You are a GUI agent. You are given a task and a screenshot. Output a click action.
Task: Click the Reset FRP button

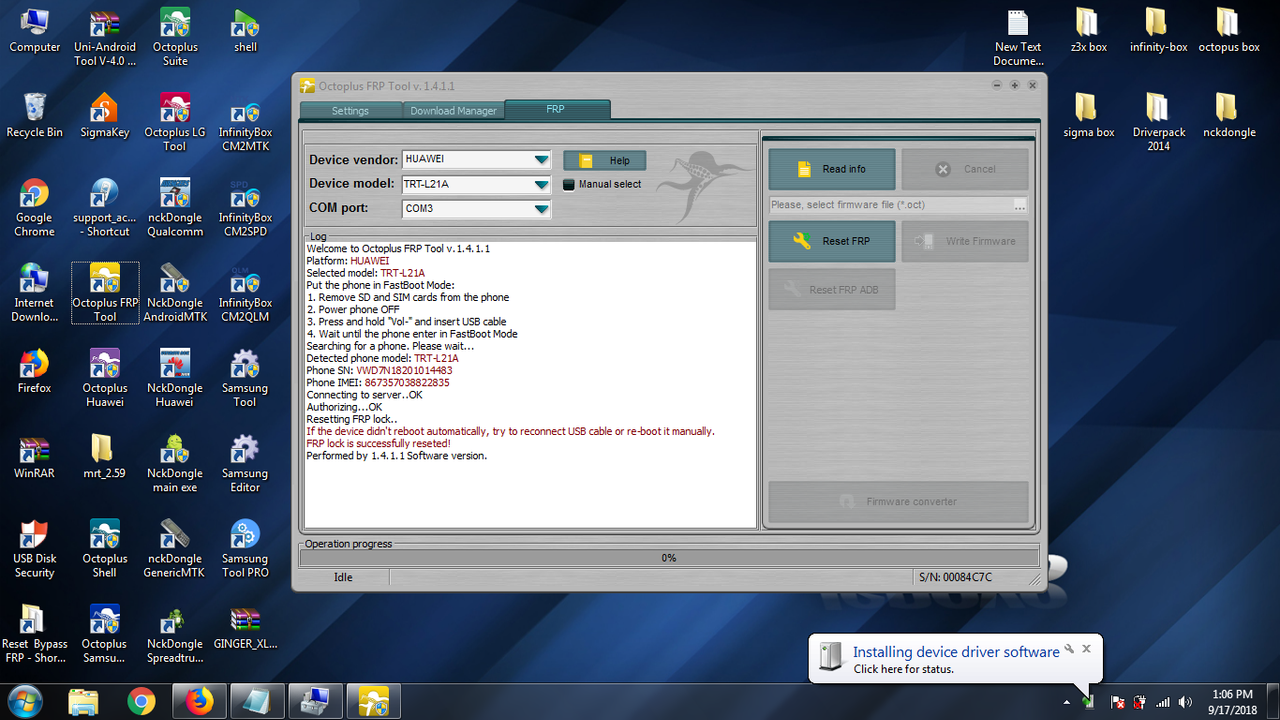[832, 241]
